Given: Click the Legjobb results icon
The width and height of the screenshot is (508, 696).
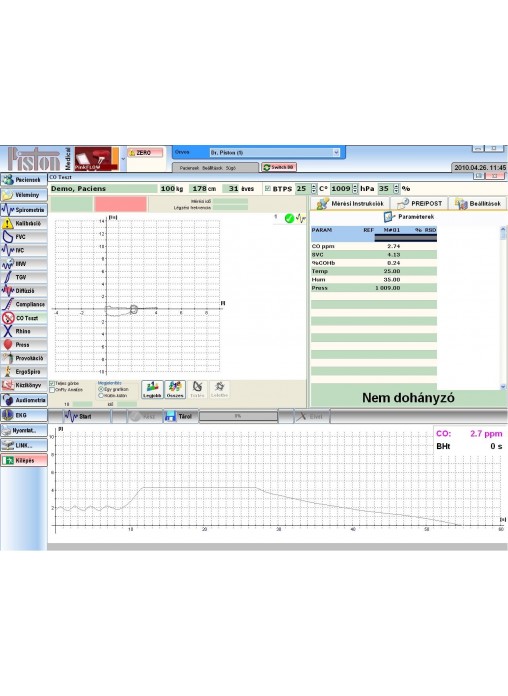Looking at the screenshot, I should pos(152,389).
